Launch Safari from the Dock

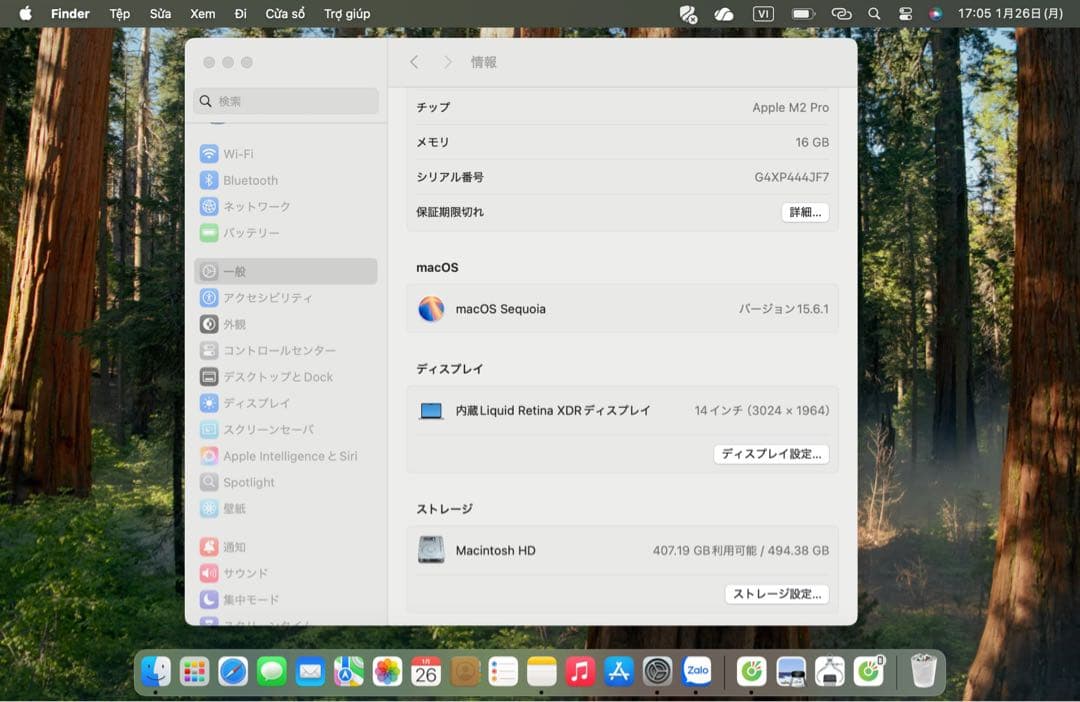(x=233, y=671)
